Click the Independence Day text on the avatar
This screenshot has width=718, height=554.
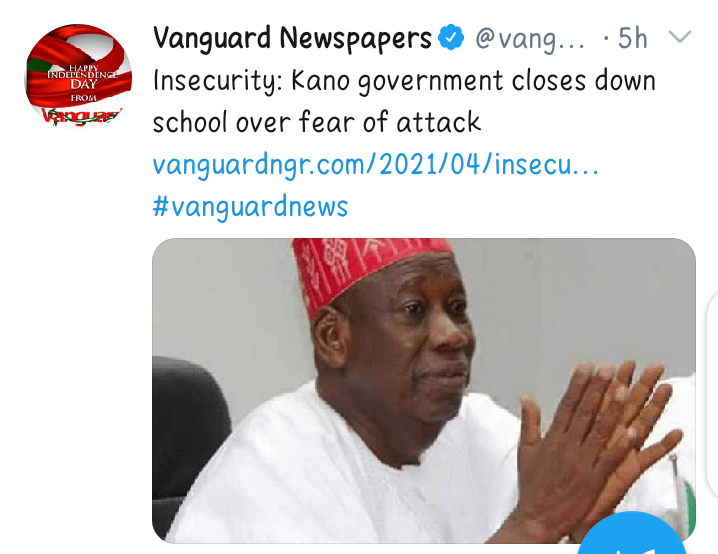tap(82, 79)
